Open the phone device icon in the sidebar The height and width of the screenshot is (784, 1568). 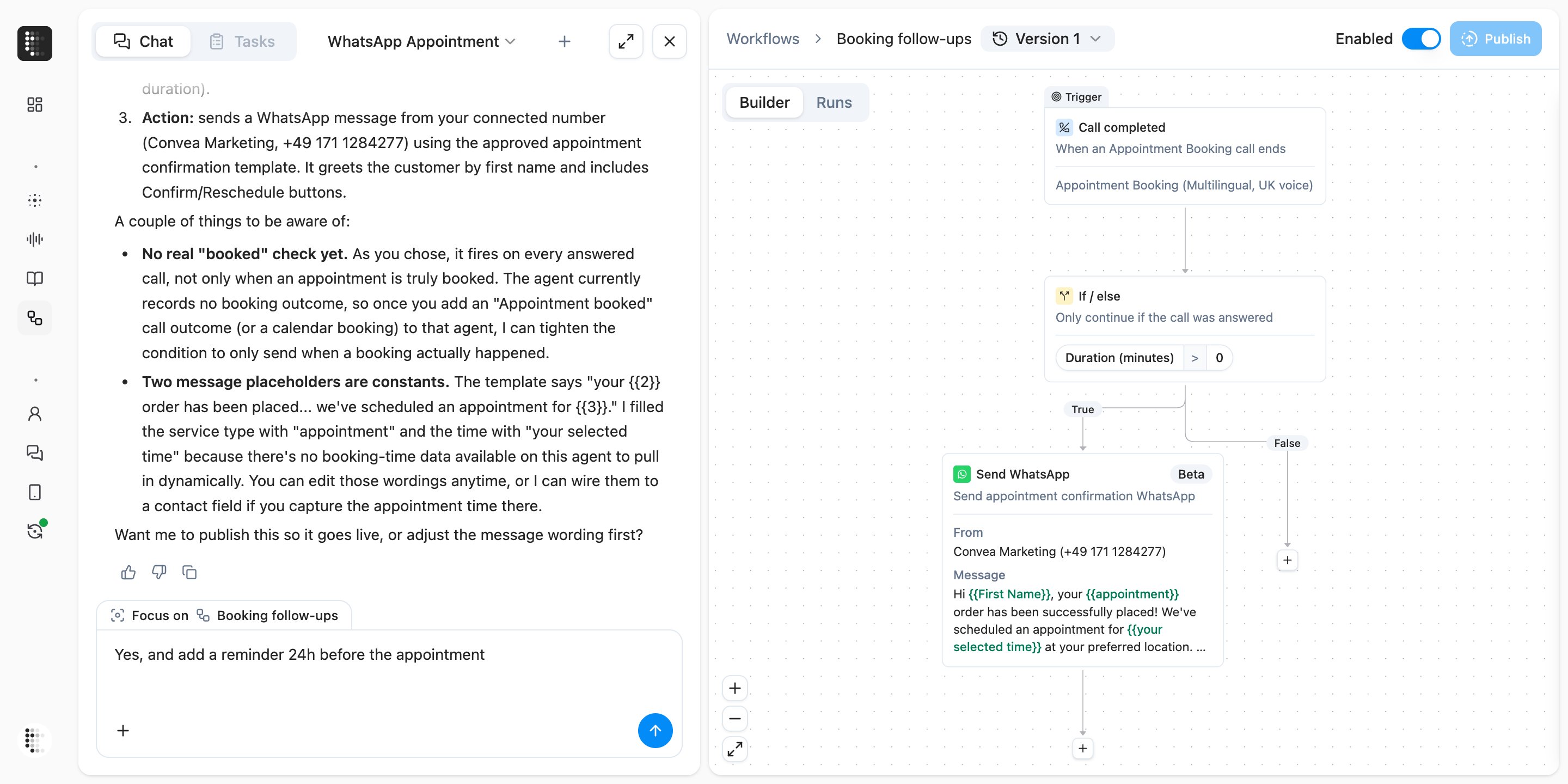[35, 492]
